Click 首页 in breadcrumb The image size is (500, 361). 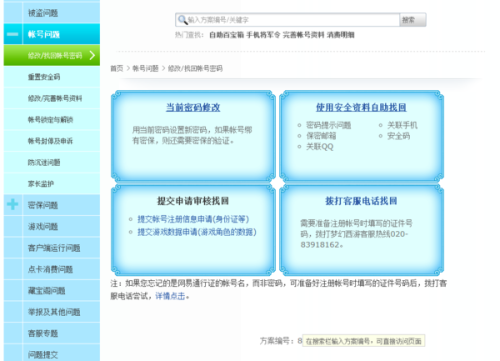click(117, 68)
